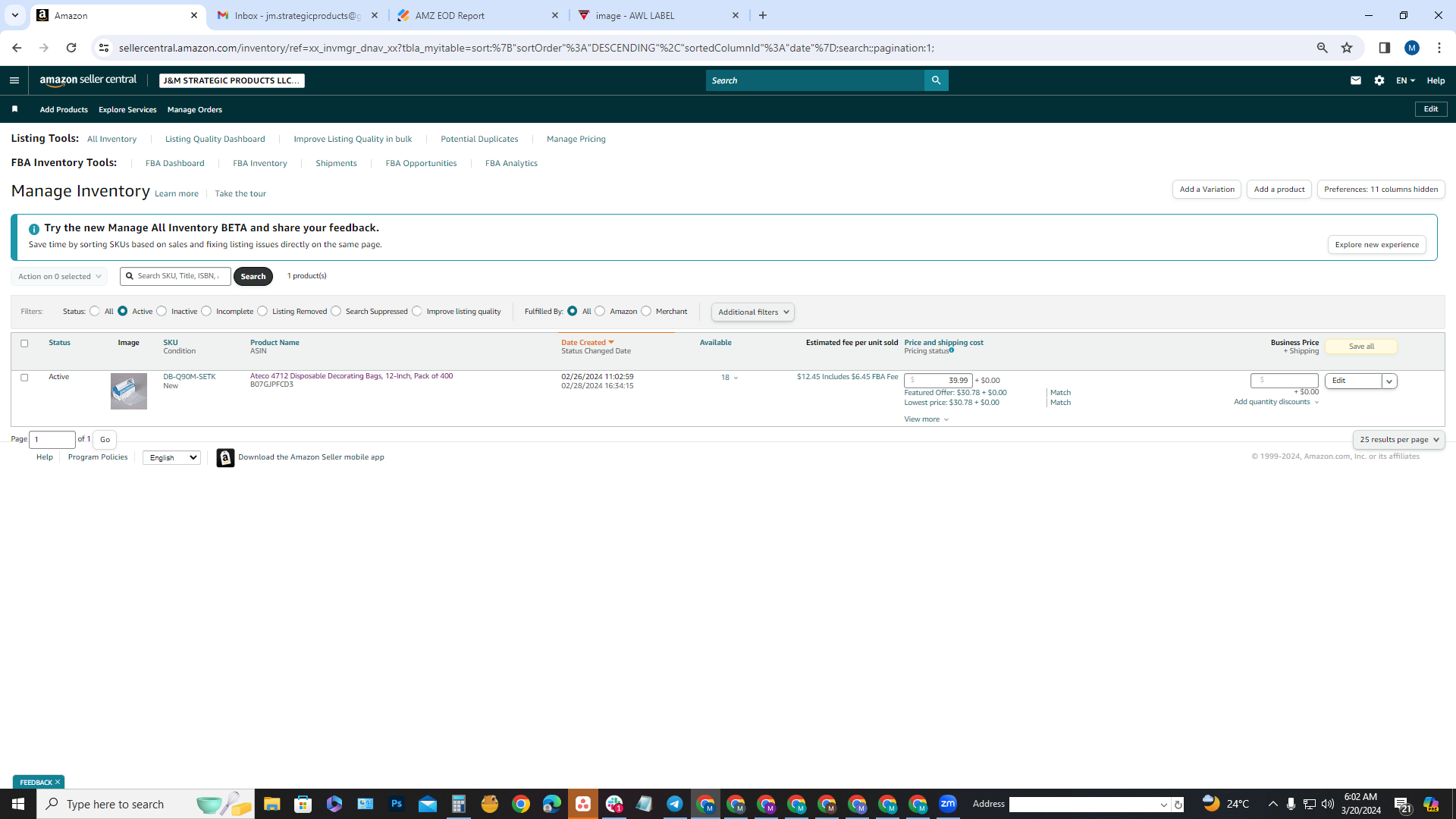Open the hamburger navigation menu
The height and width of the screenshot is (819, 1456).
[14, 80]
